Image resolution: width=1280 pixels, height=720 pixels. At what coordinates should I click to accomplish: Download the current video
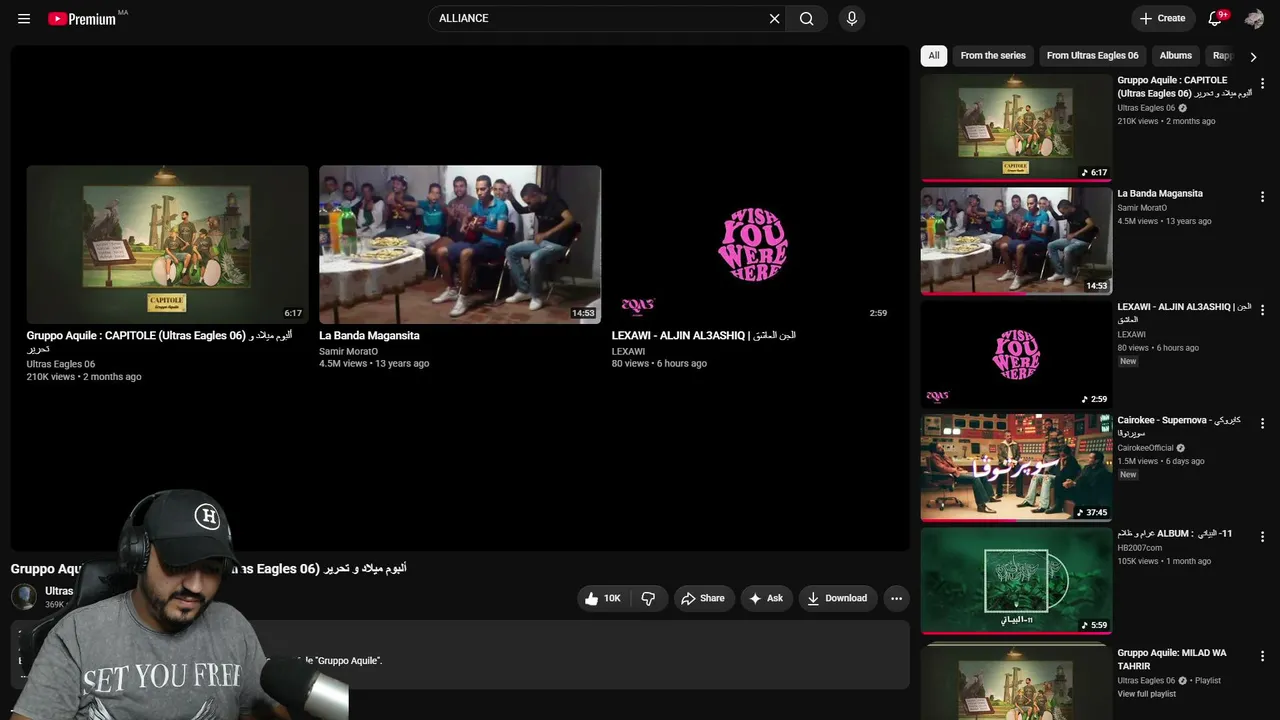coord(838,598)
